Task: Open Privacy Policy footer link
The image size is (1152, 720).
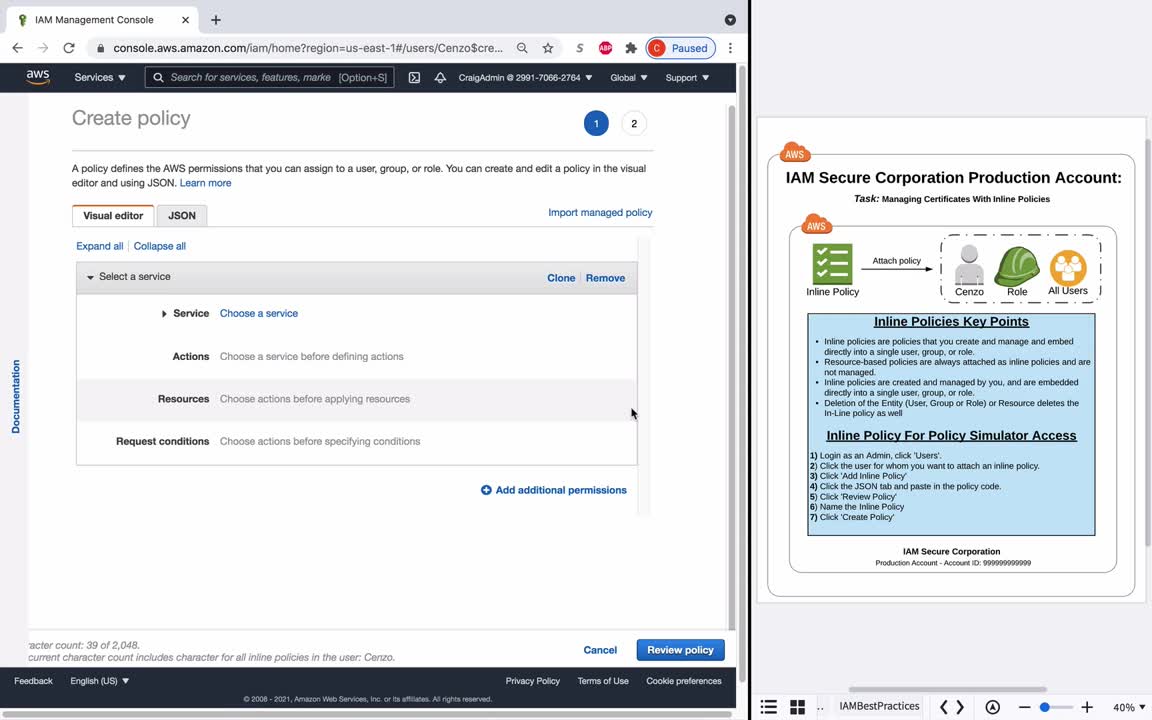Action: [533, 681]
